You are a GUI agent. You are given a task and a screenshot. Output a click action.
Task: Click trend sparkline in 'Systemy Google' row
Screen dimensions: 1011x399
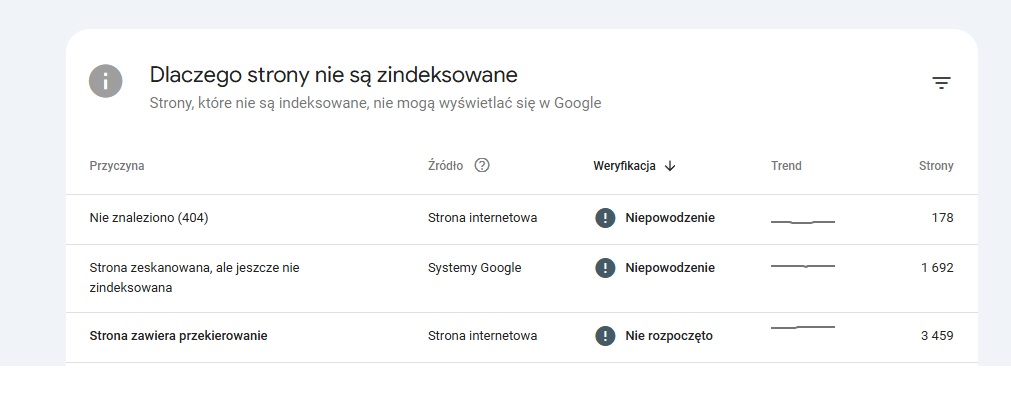pos(803,266)
